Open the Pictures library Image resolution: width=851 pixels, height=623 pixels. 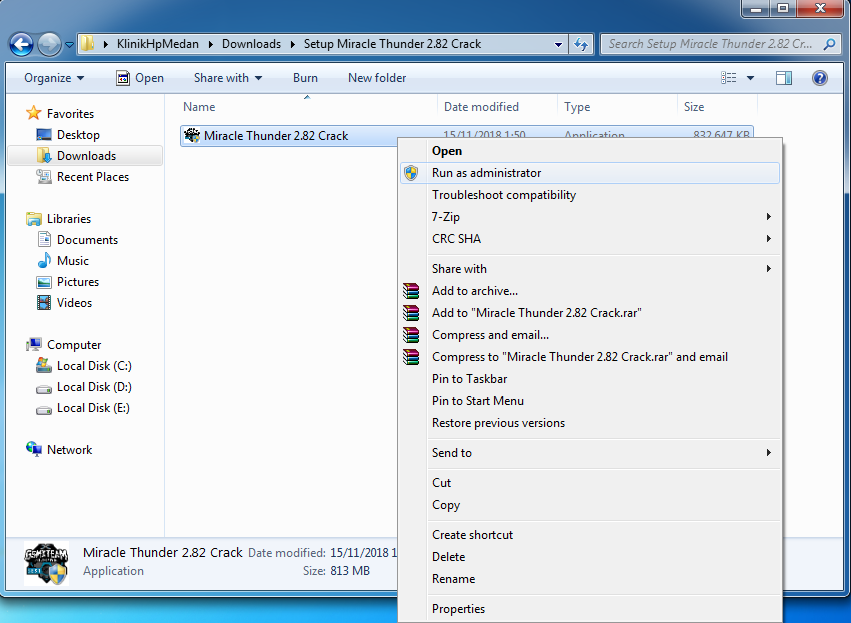68,282
